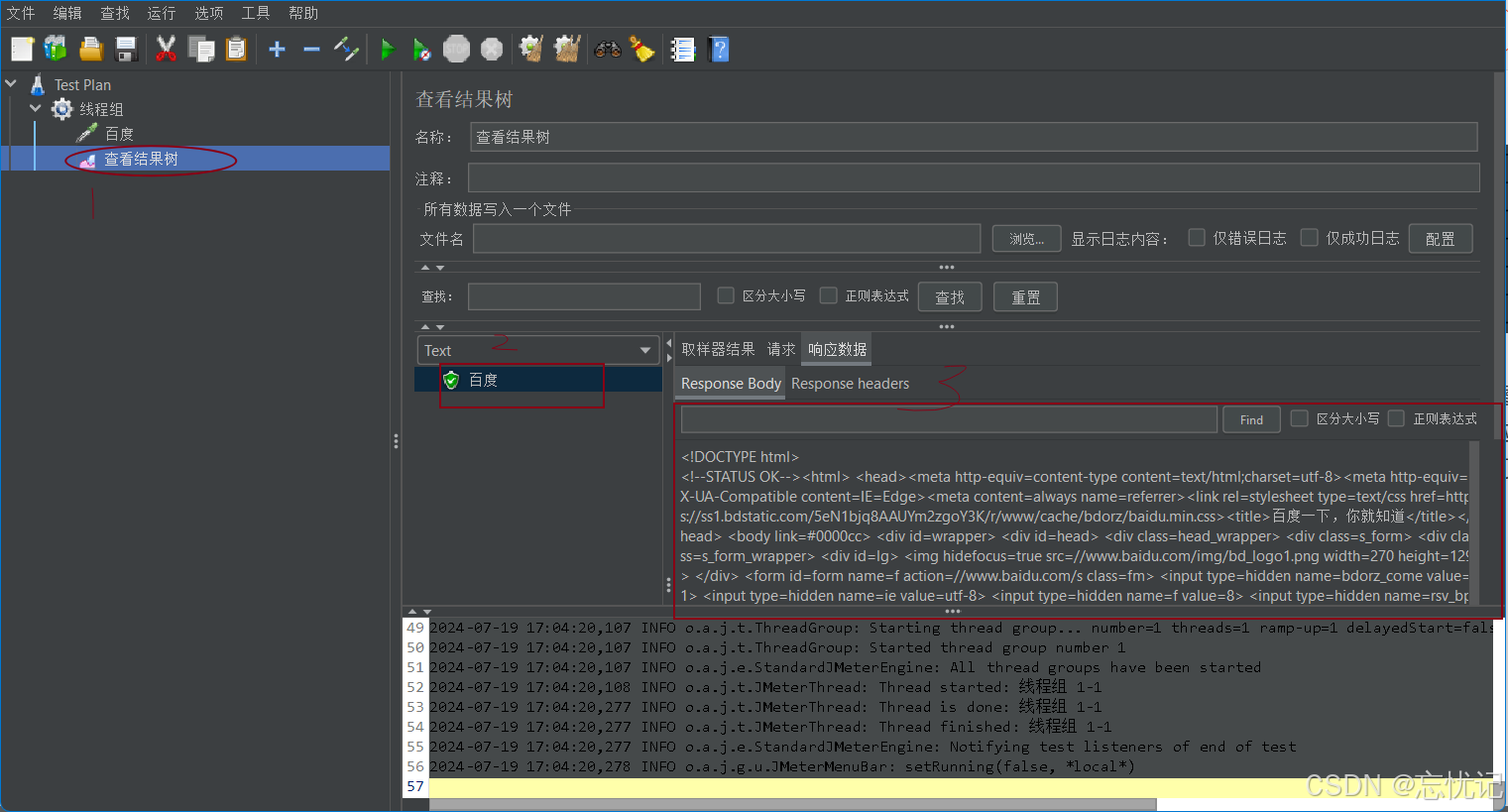Click the grey Stop sign icon

tap(456, 49)
